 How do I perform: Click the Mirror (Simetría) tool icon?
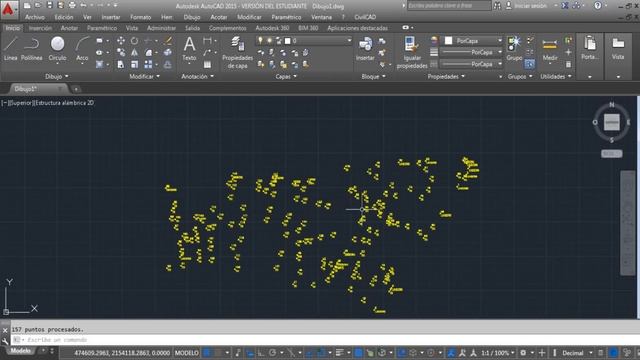(x=134, y=52)
